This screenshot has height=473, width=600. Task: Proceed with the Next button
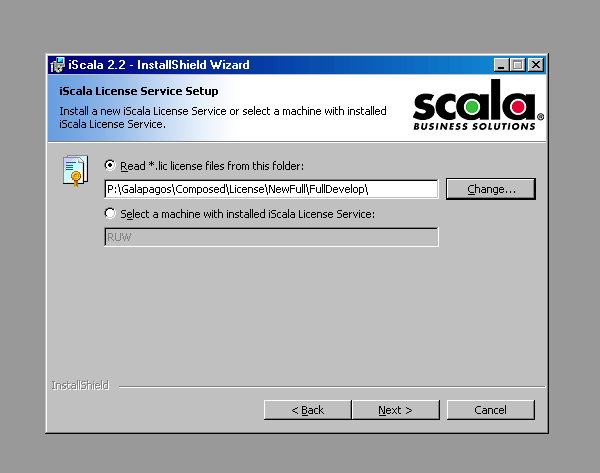(395, 410)
